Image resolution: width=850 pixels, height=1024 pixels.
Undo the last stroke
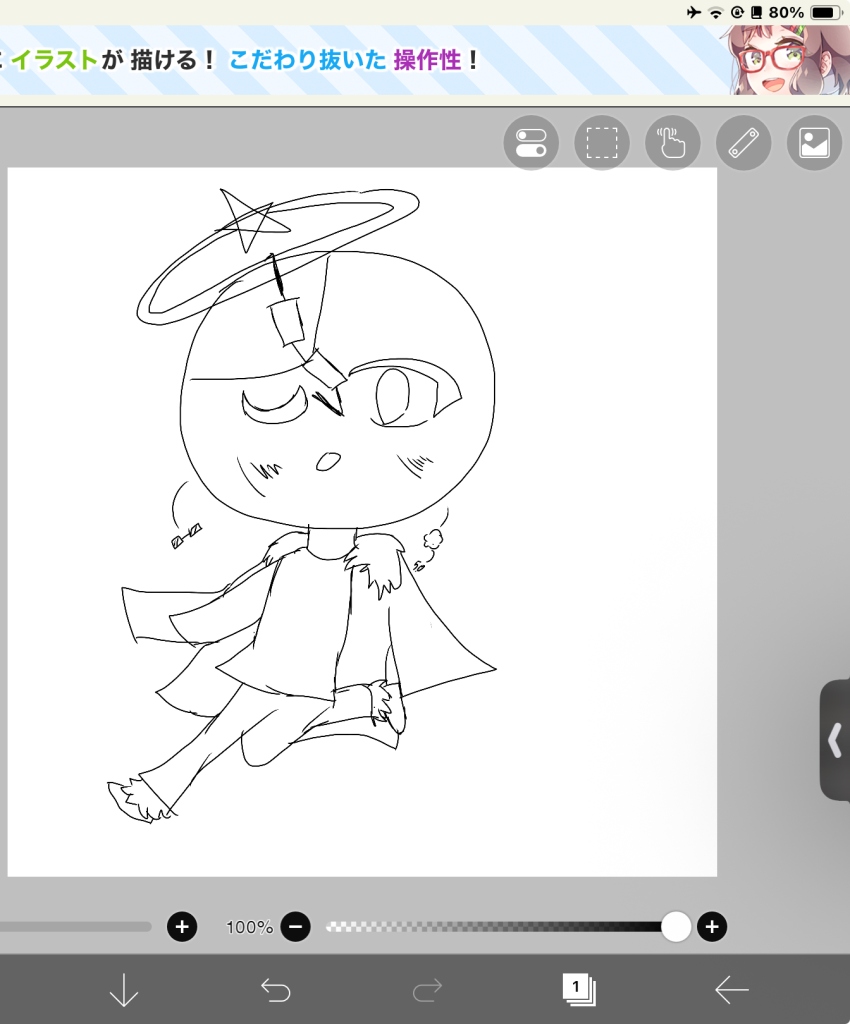point(275,990)
